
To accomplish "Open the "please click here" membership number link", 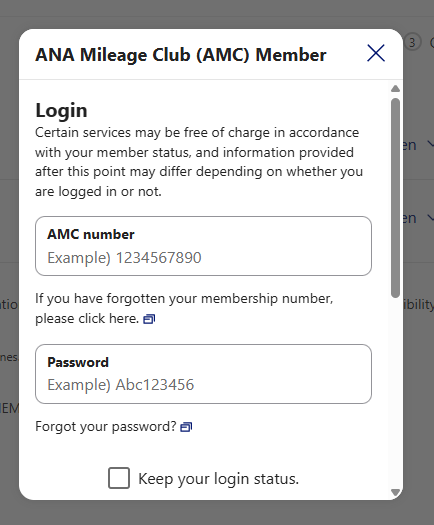I will coord(87,318).
